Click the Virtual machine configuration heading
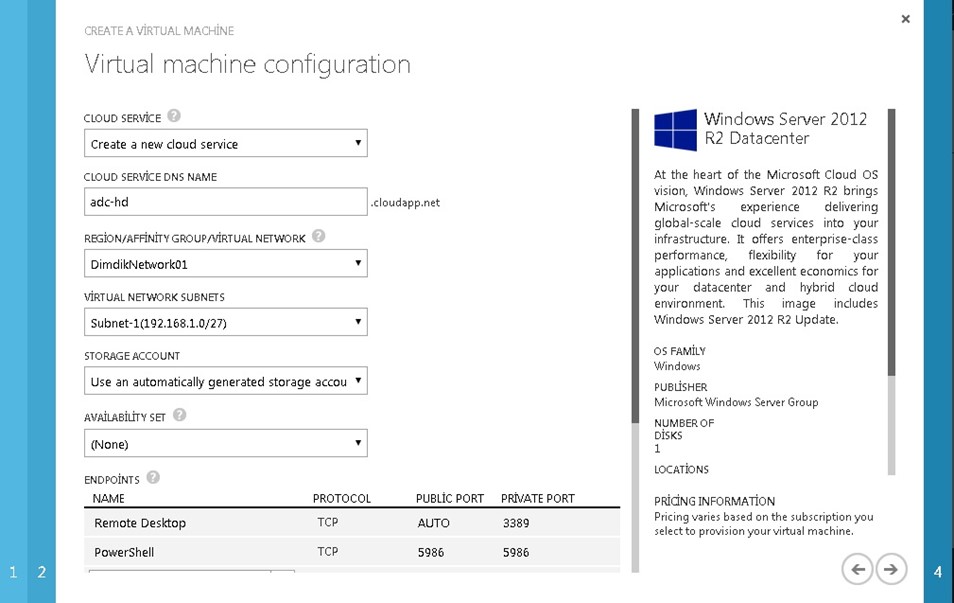Image resolution: width=954 pixels, height=603 pixels. tap(248, 64)
